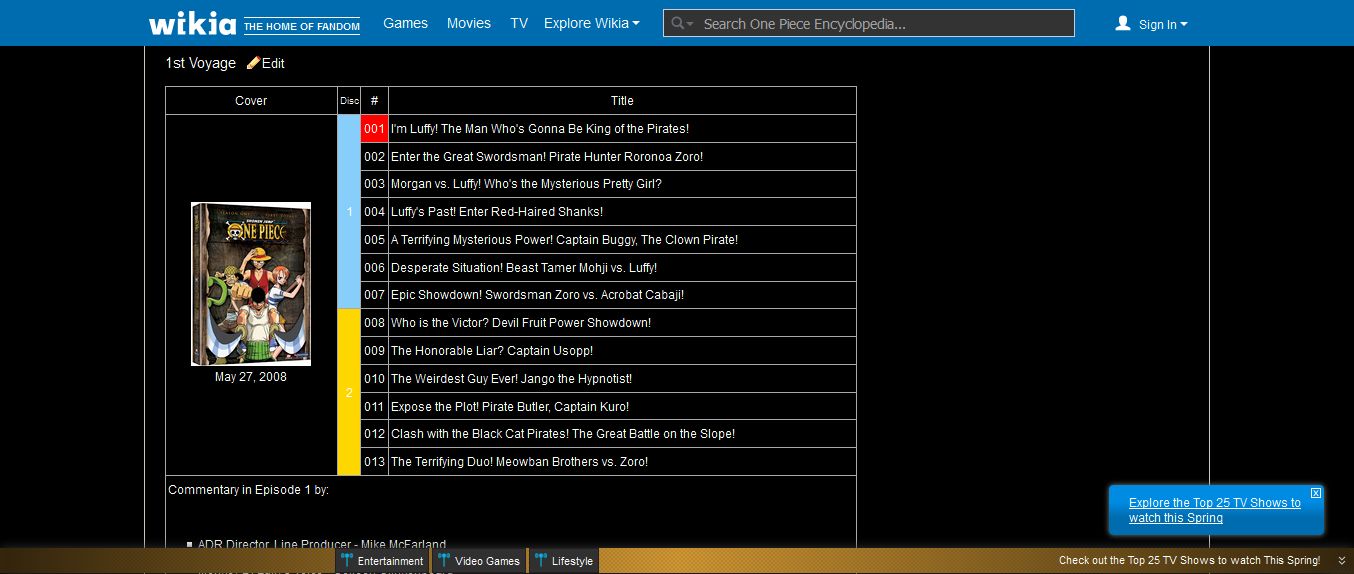This screenshot has height=574, width=1354.
Task: Click the red 001 episode number cell
Action: 374,129
